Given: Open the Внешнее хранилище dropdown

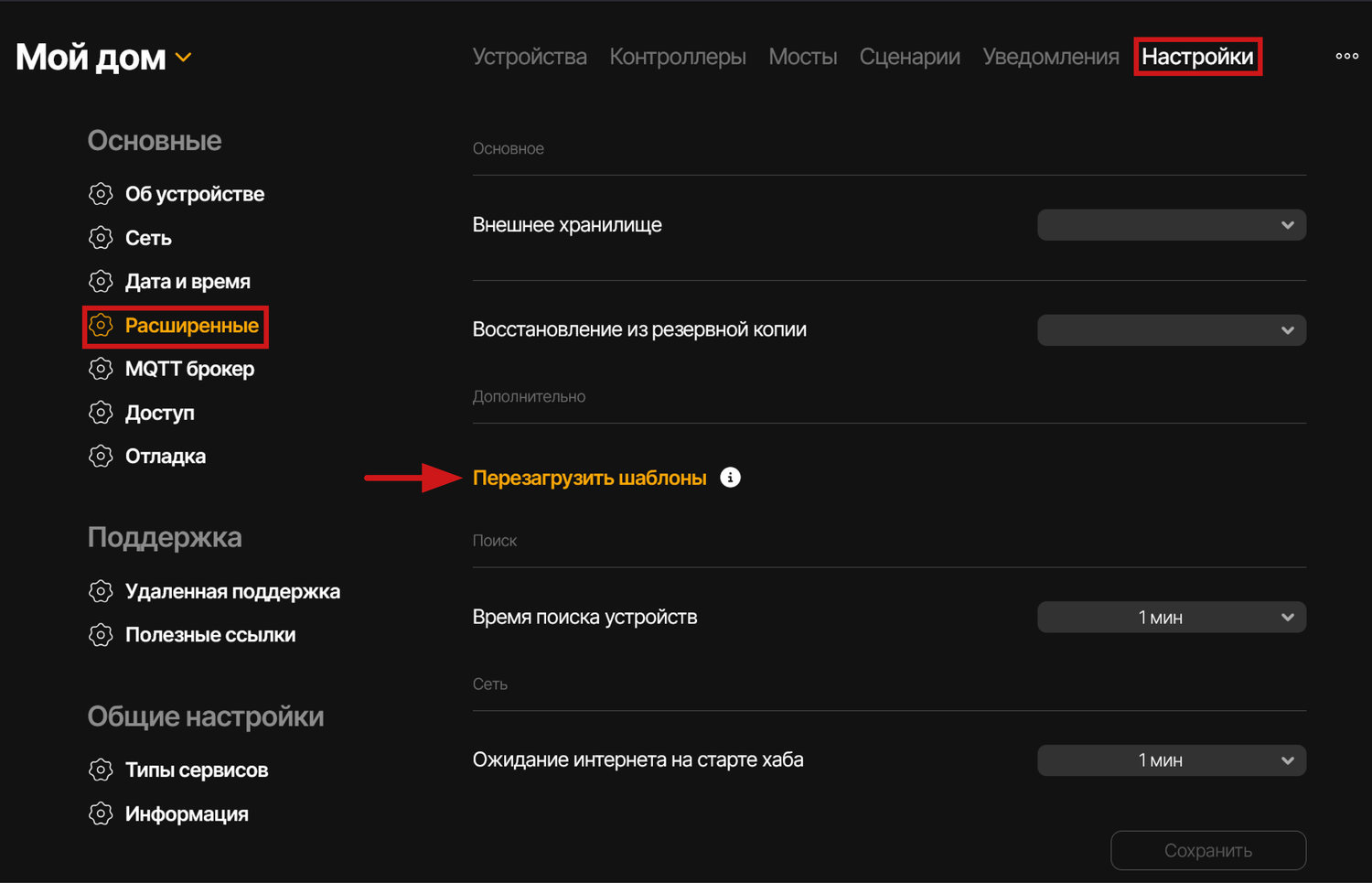Looking at the screenshot, I should pos(1171,225).
